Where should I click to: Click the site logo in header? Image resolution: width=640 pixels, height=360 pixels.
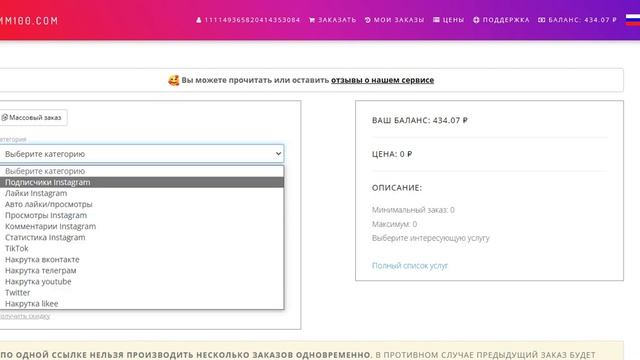[x=29, y=20]
